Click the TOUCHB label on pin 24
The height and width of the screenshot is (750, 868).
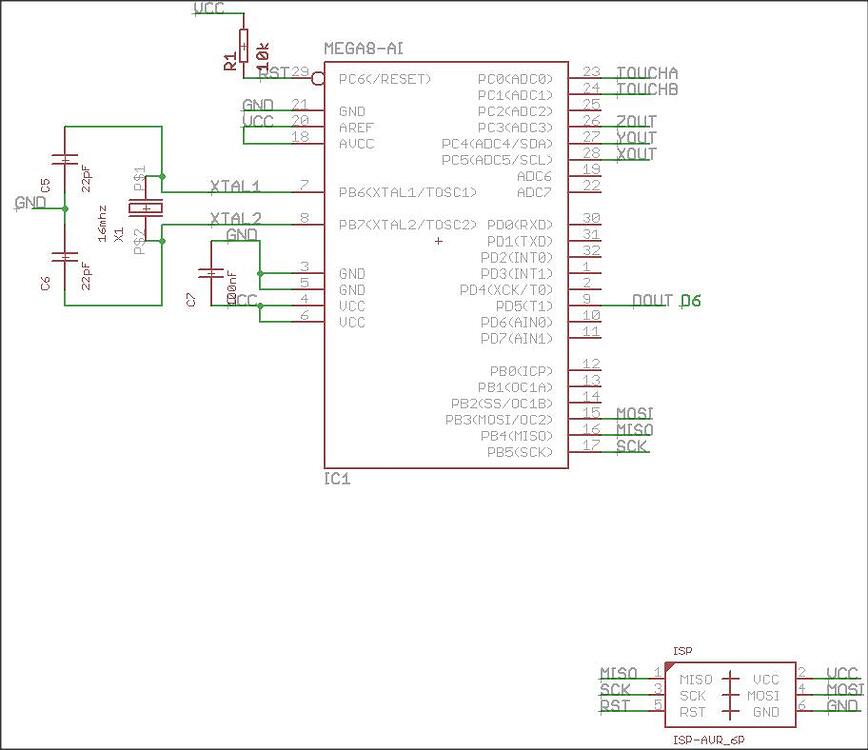pos(649,88)
